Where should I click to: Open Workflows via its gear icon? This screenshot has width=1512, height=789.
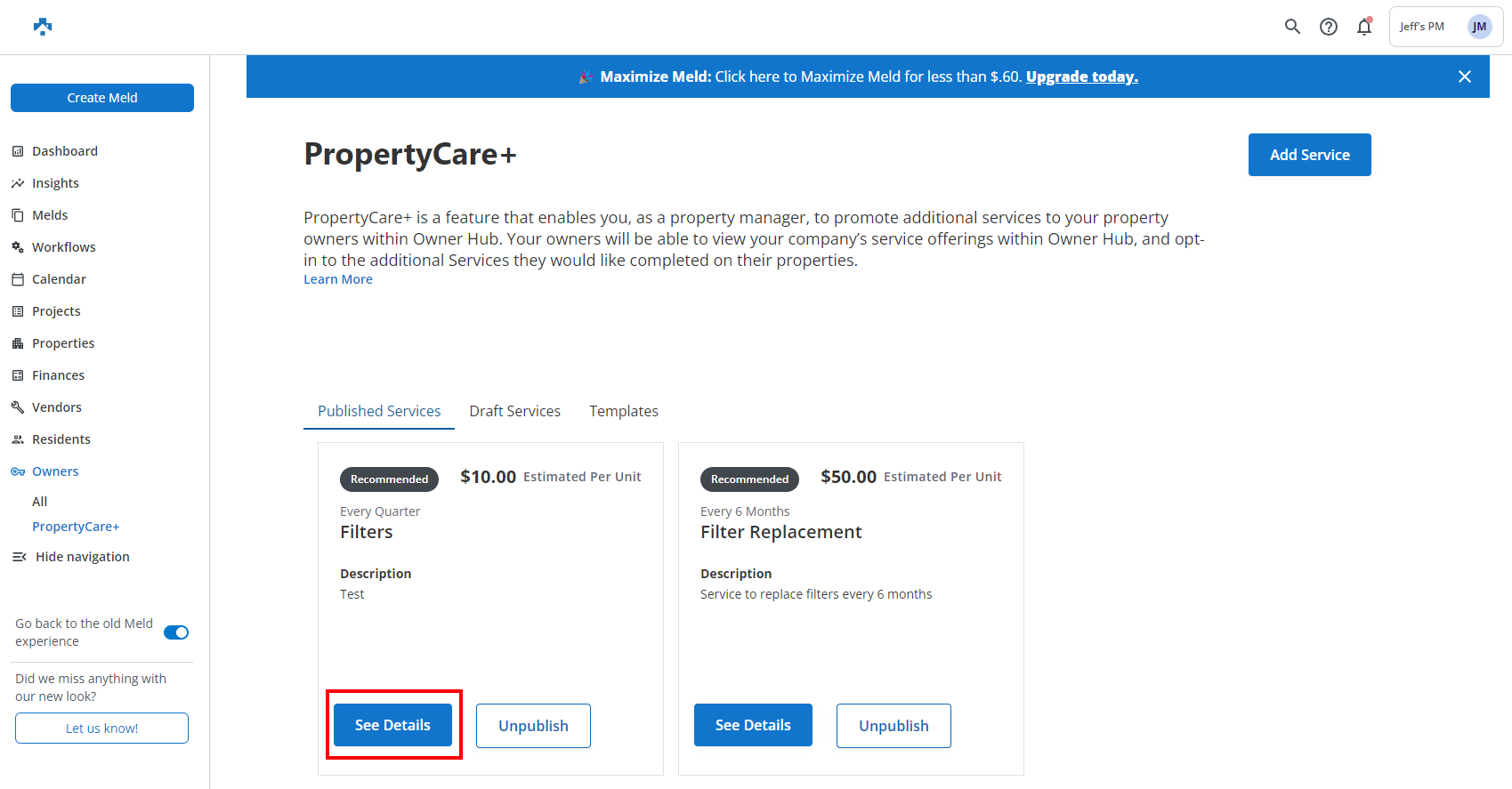coord(18,247)
